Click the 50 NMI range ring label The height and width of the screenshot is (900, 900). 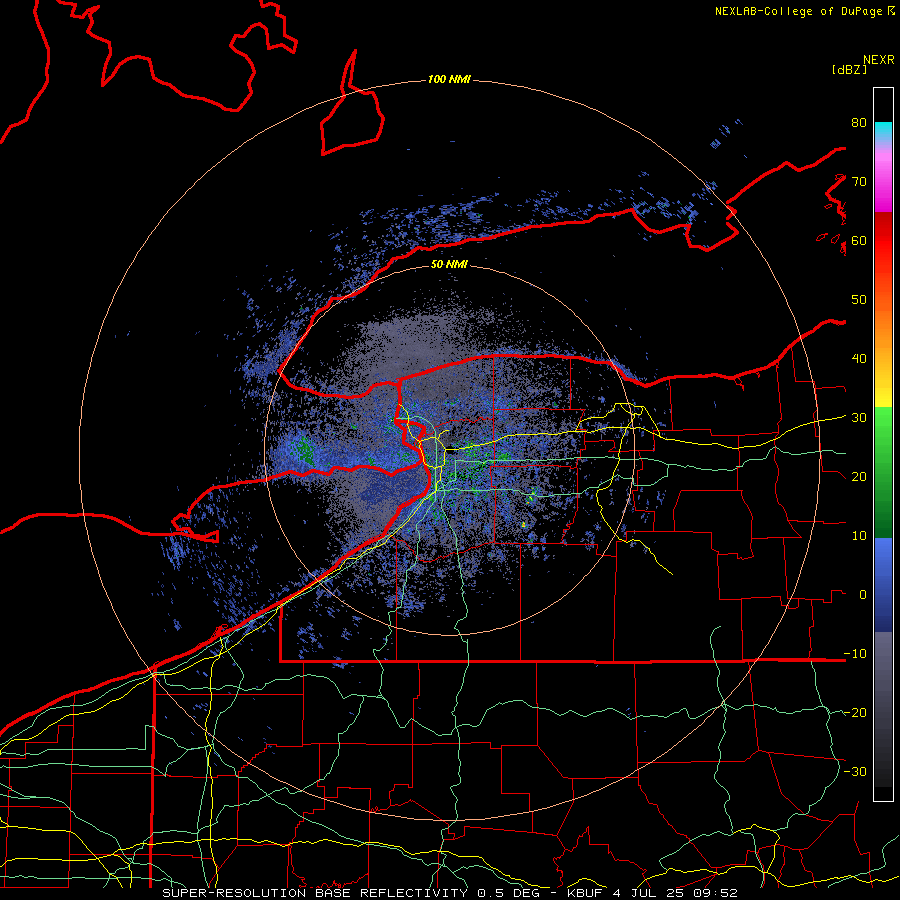[x=449, y=265]
